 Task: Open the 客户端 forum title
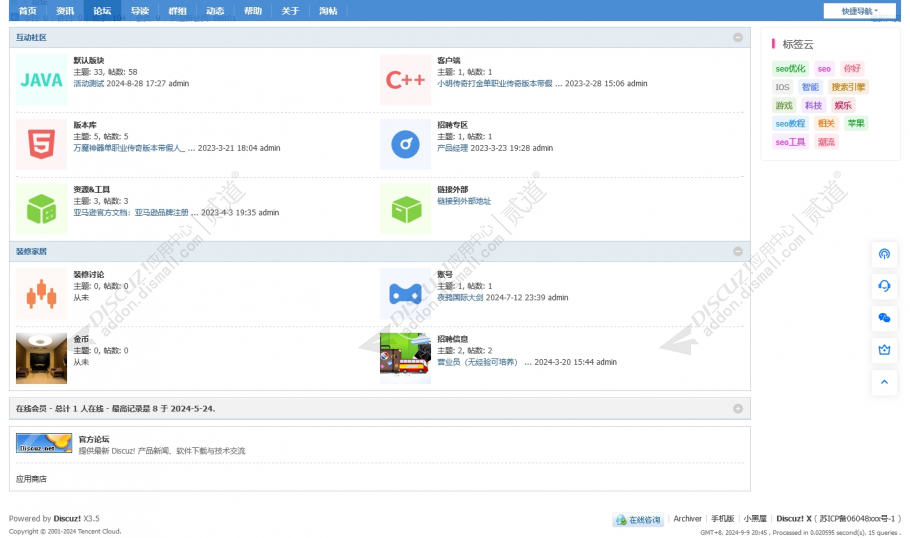tap(449, 60)
